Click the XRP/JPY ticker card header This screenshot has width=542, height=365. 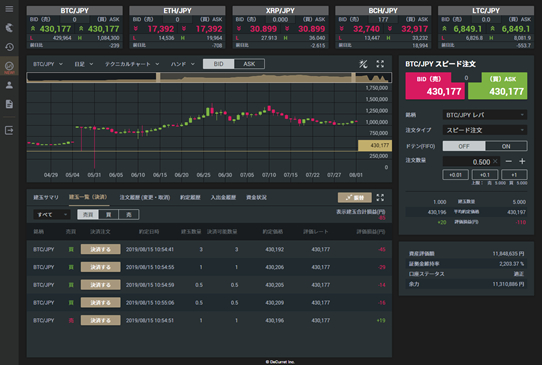pos(280,10)
